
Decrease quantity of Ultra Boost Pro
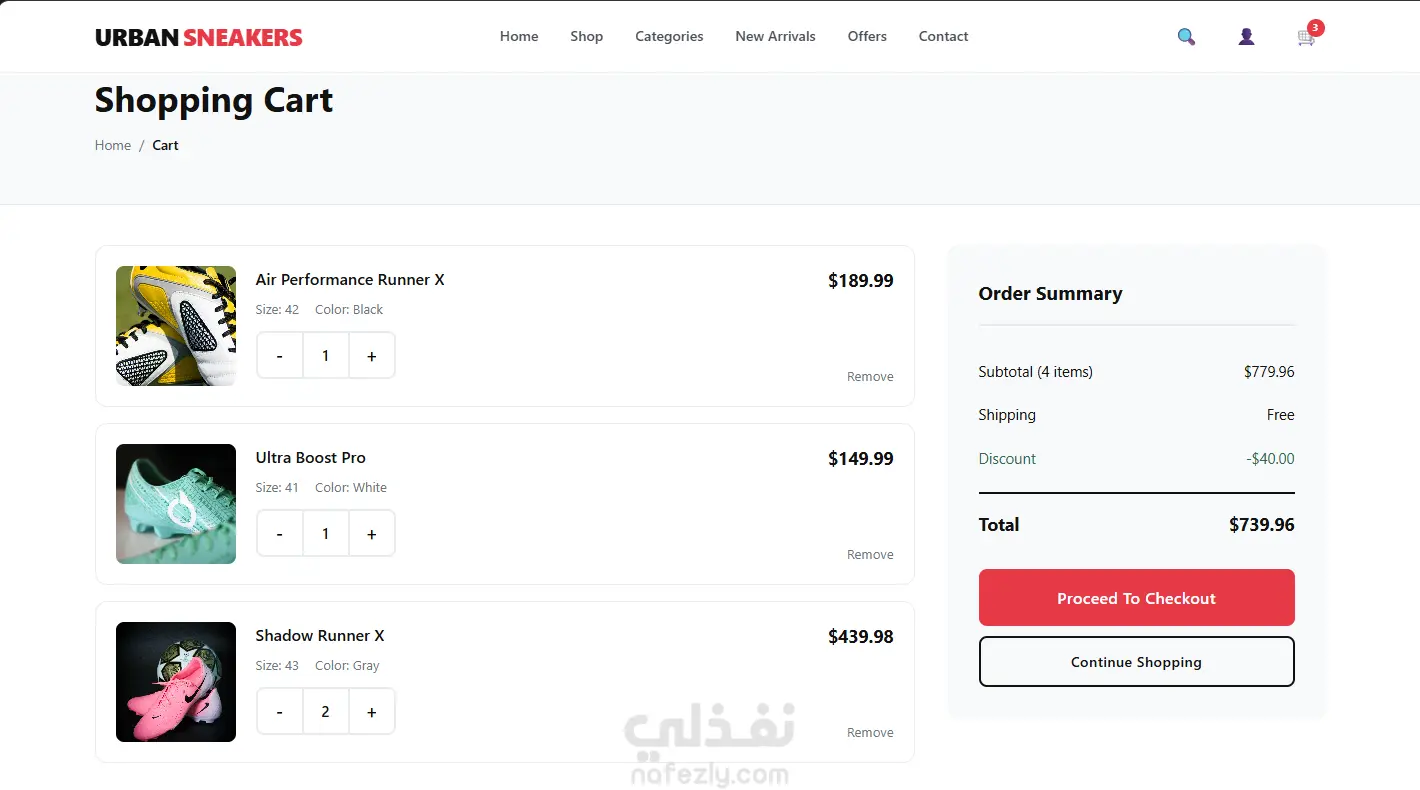[279, 534]
